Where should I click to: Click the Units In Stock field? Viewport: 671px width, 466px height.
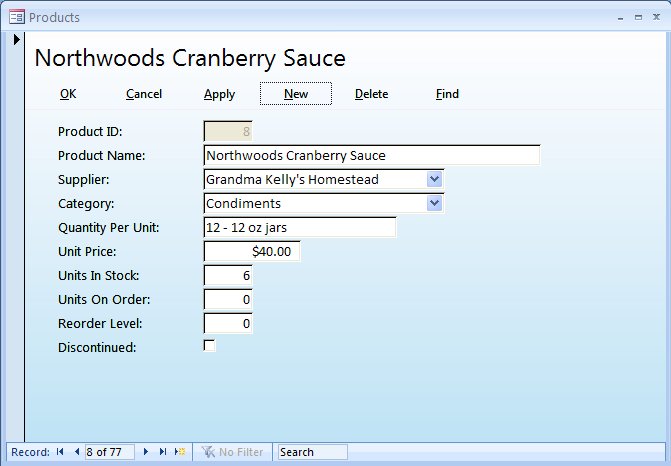[228, 275]
